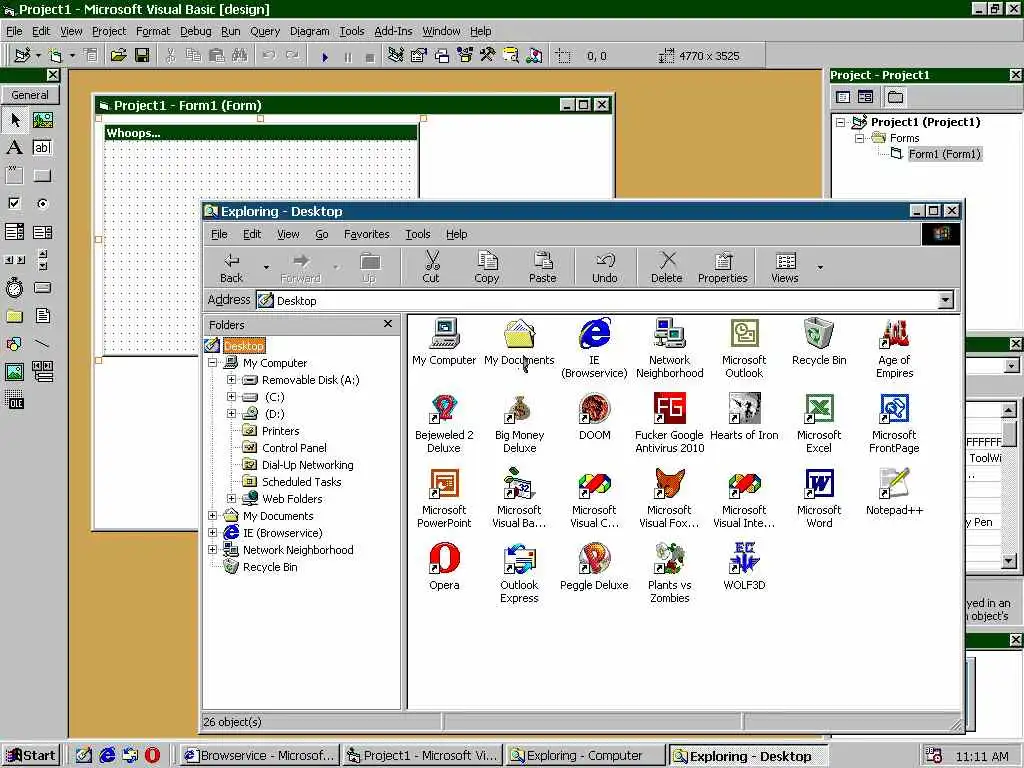Collapse the Forms node in Project tree
Screen dimensions: 1024x768
(860, 138)
